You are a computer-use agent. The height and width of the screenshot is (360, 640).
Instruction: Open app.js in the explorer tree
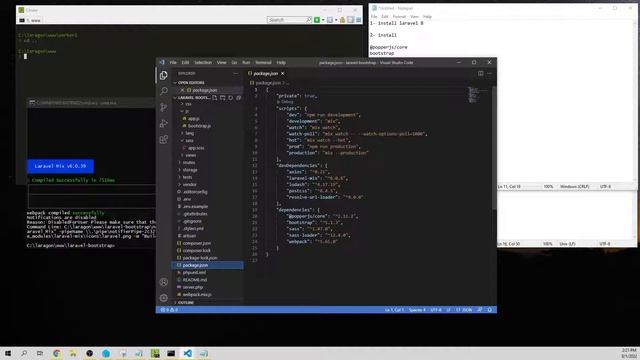(x=194, y=118)
